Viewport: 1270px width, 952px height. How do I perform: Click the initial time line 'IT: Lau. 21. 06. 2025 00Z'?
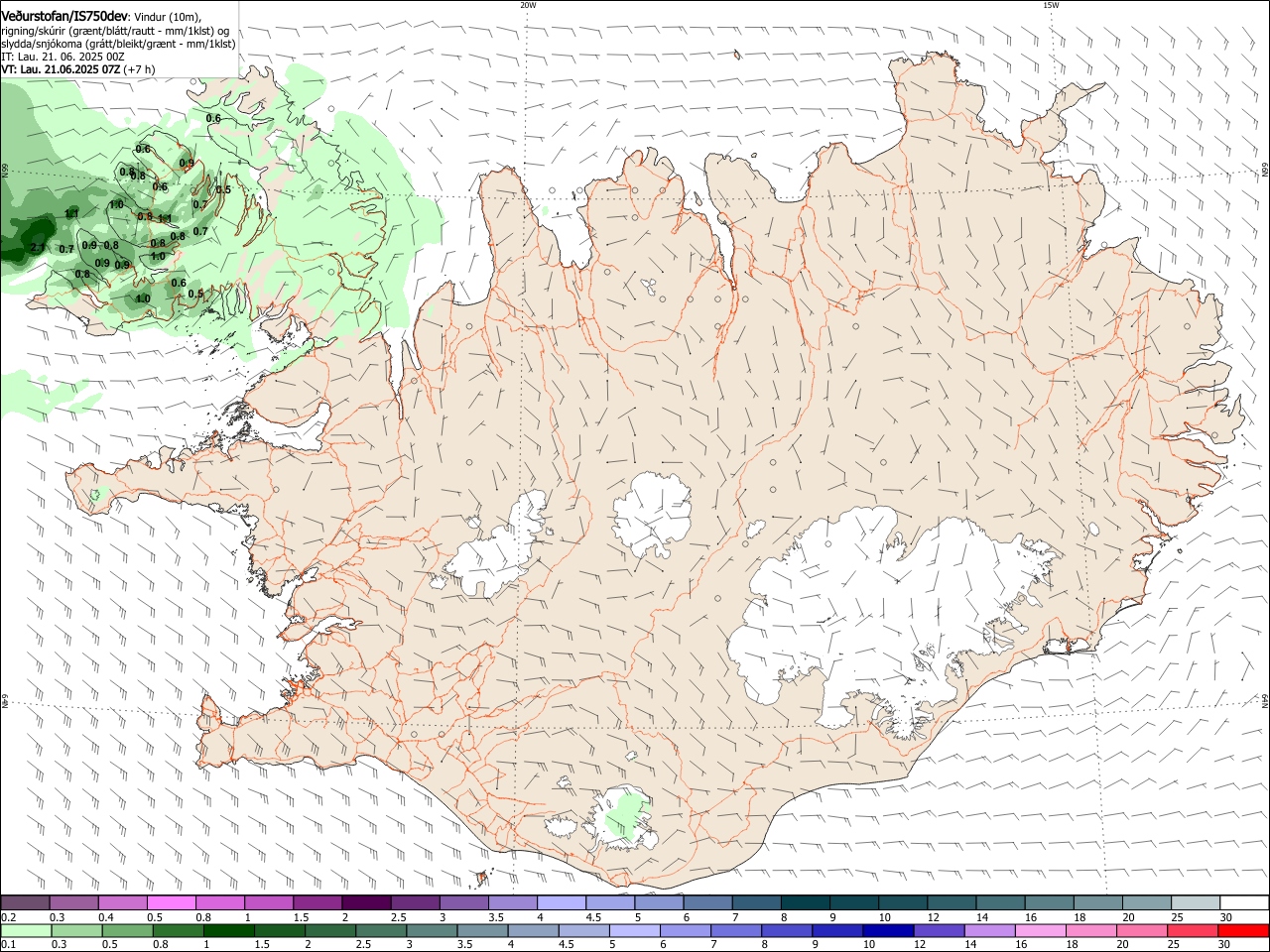click(63, 57)
